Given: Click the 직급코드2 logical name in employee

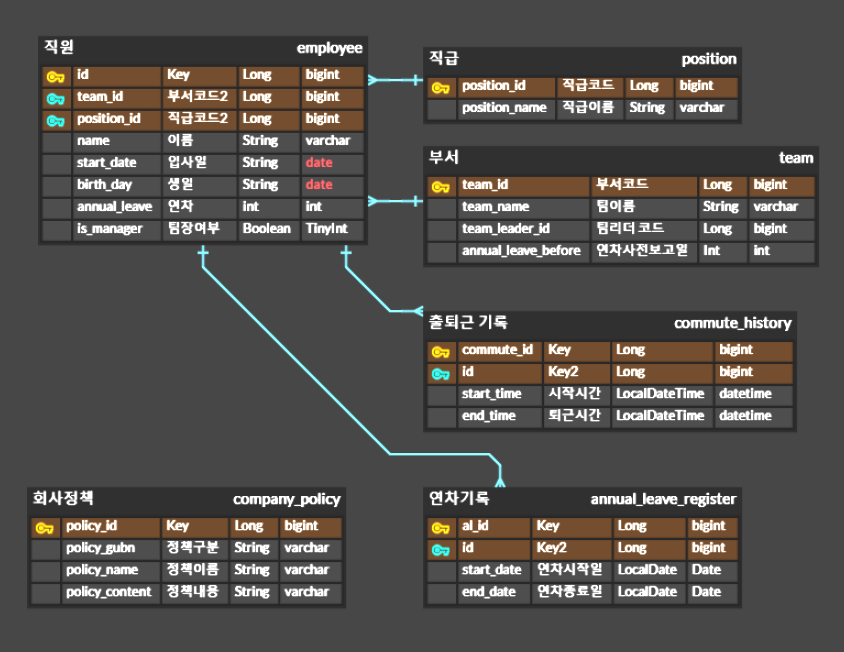Looking at the screenshot, I should tap(198, 119).
